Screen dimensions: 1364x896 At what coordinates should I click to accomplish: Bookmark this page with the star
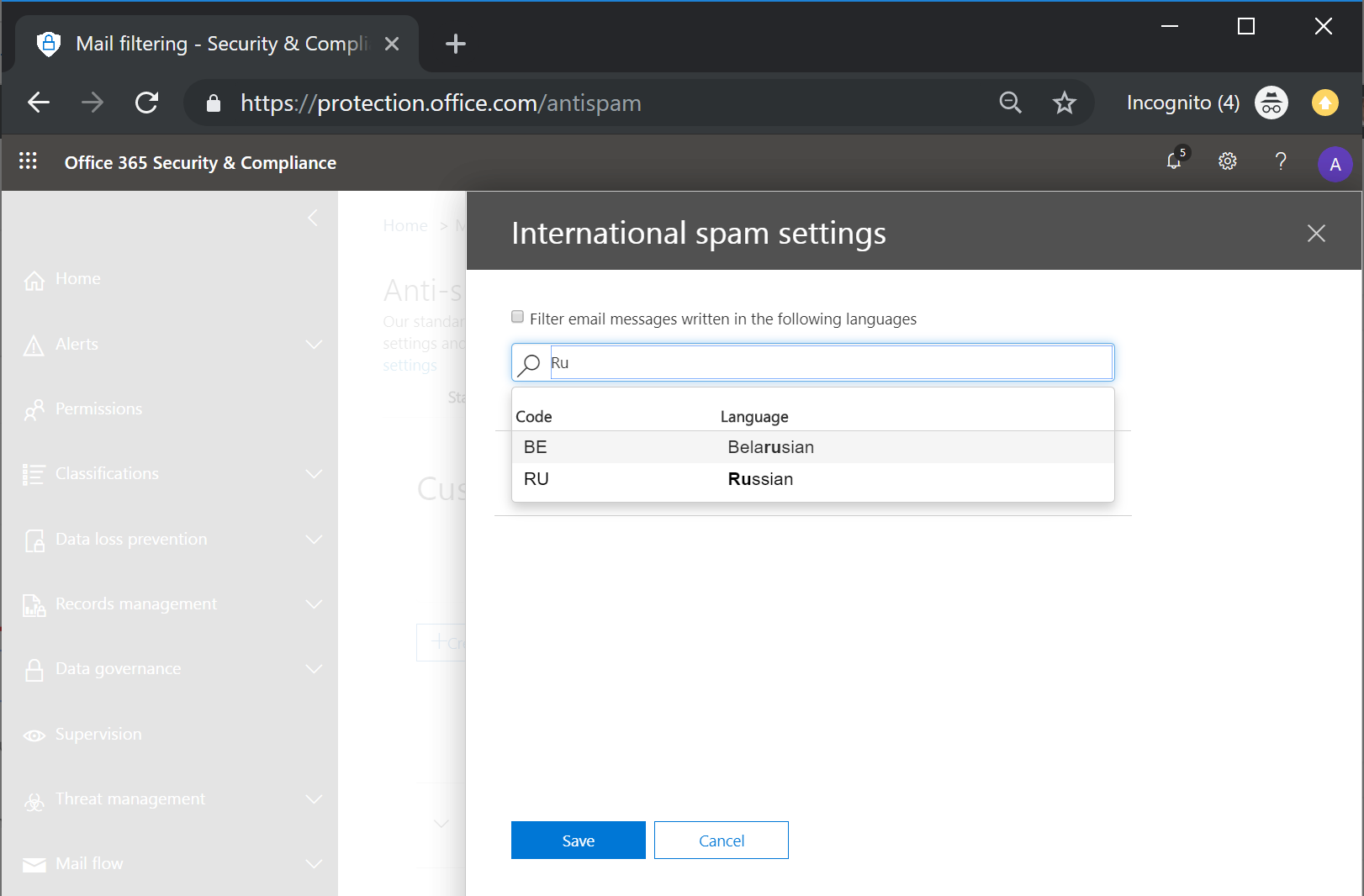[x=1065, y=103]
